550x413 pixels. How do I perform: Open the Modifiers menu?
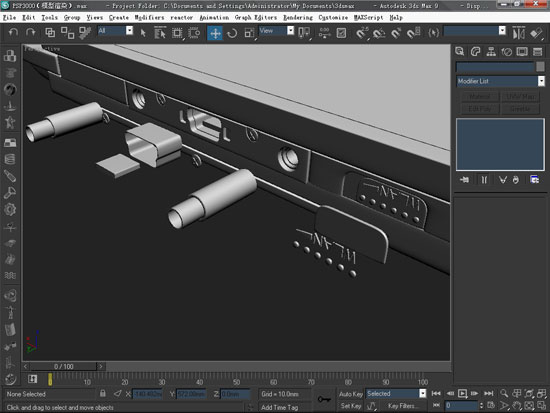pos(149,18)
